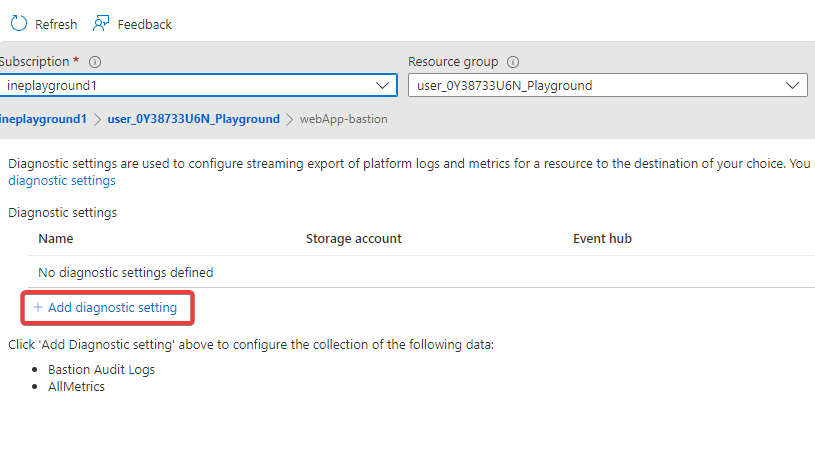Click the info icon beside Resource group
The width and height of the screenshot is (815, 456).
(x=513, y=62)
